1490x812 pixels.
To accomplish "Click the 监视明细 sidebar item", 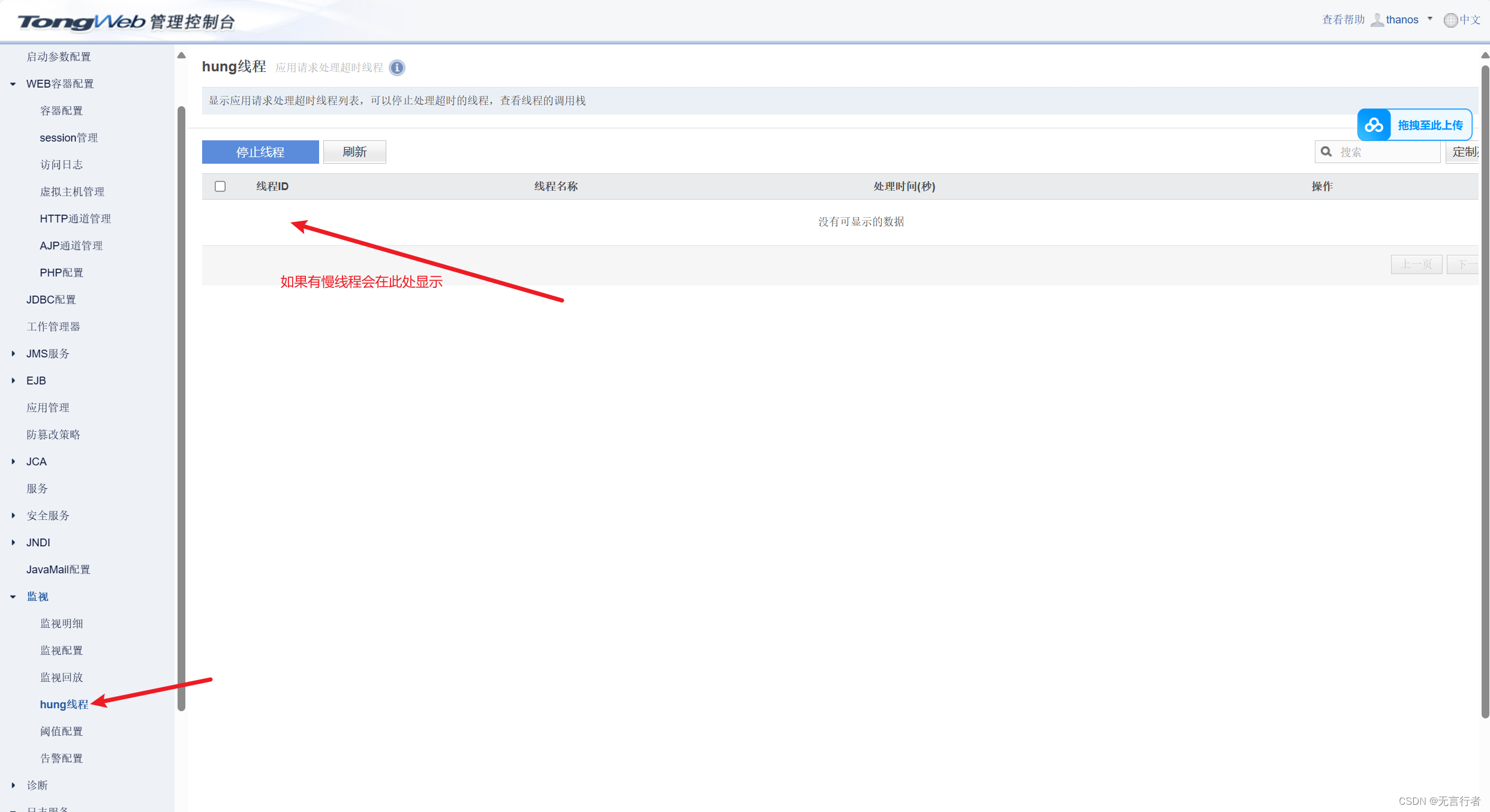I will click(62, 623).
